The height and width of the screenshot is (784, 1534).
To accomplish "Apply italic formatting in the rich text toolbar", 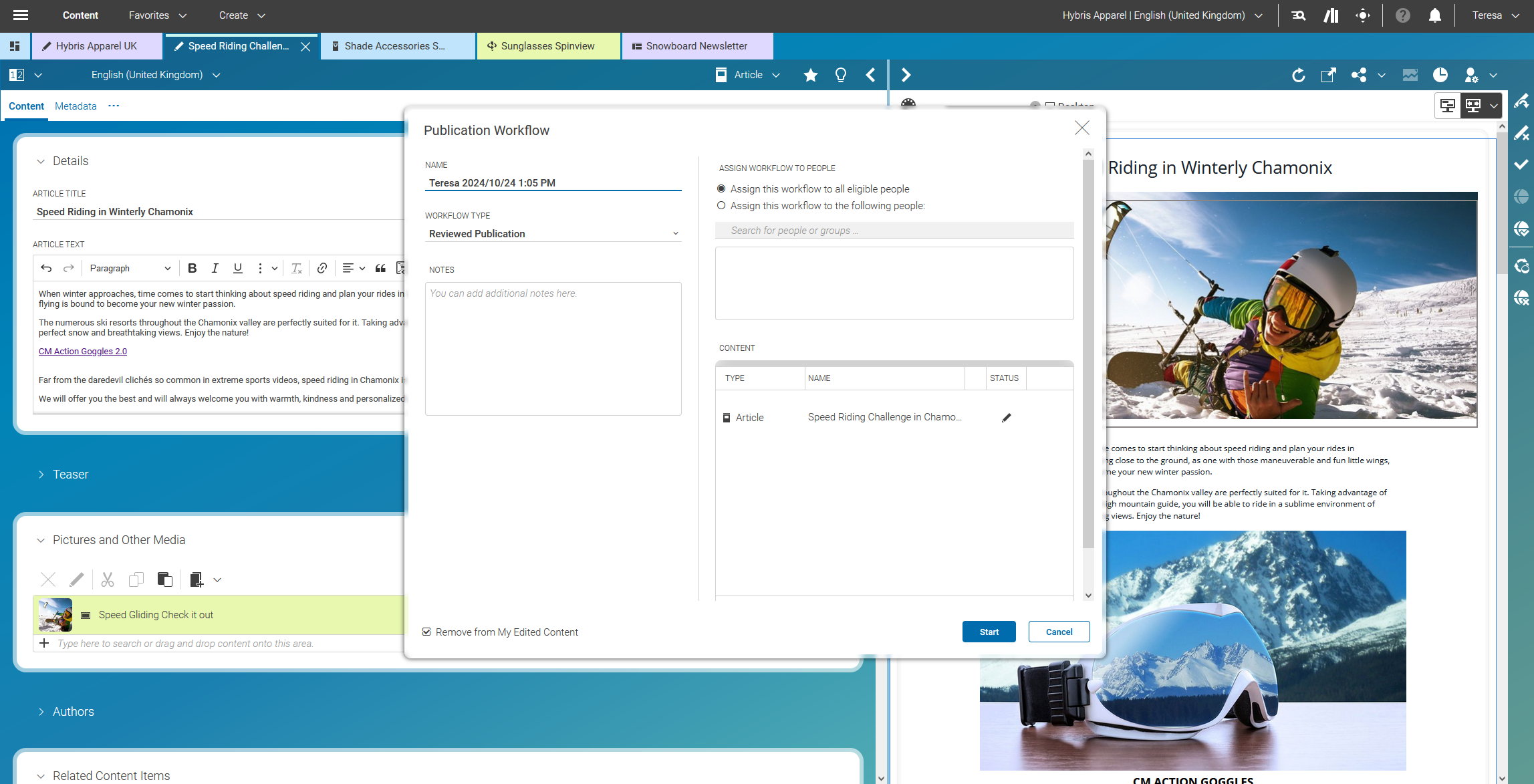I will (x=215, y=268).
